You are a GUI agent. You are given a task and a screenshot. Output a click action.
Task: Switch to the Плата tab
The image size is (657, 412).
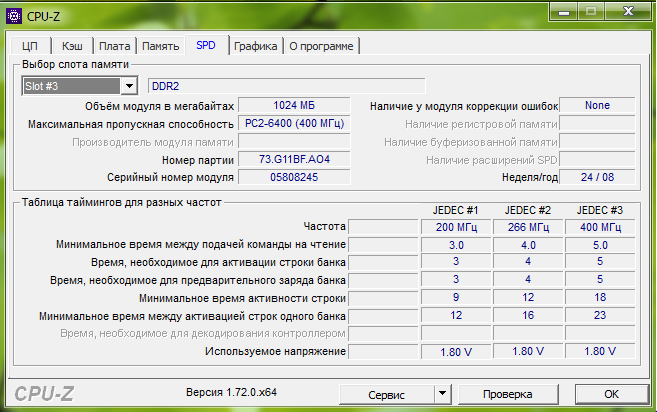tap(115, 46)
